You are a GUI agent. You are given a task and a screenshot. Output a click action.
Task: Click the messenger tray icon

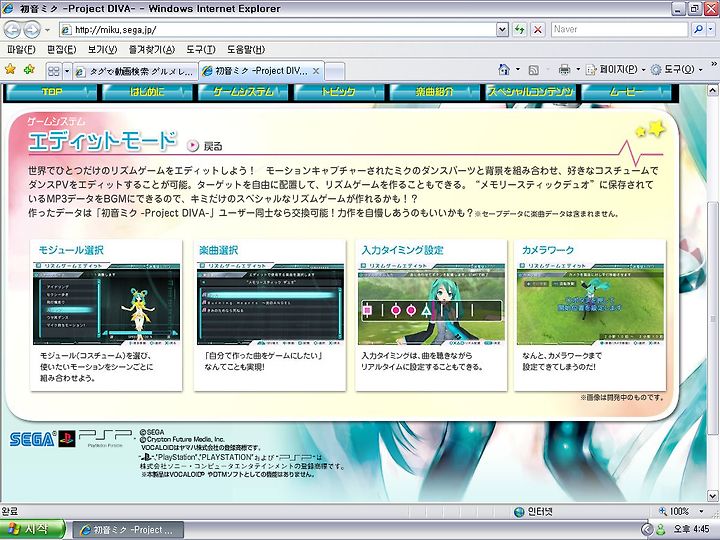661,529
